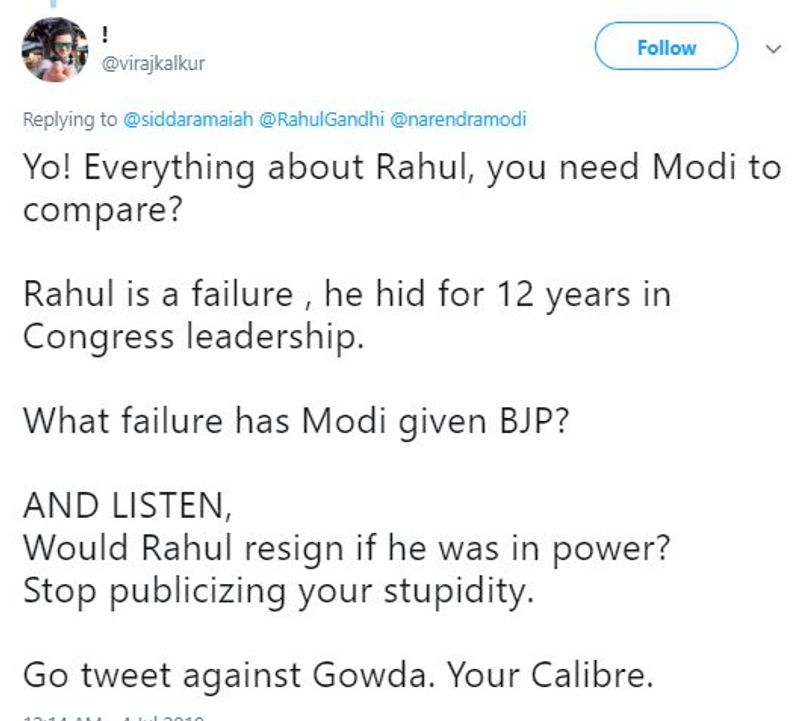Open the partially visible tweet timestamp
The width and height of the screenshot is (800, 721).
pyautogui.click(x=114, y=718)
